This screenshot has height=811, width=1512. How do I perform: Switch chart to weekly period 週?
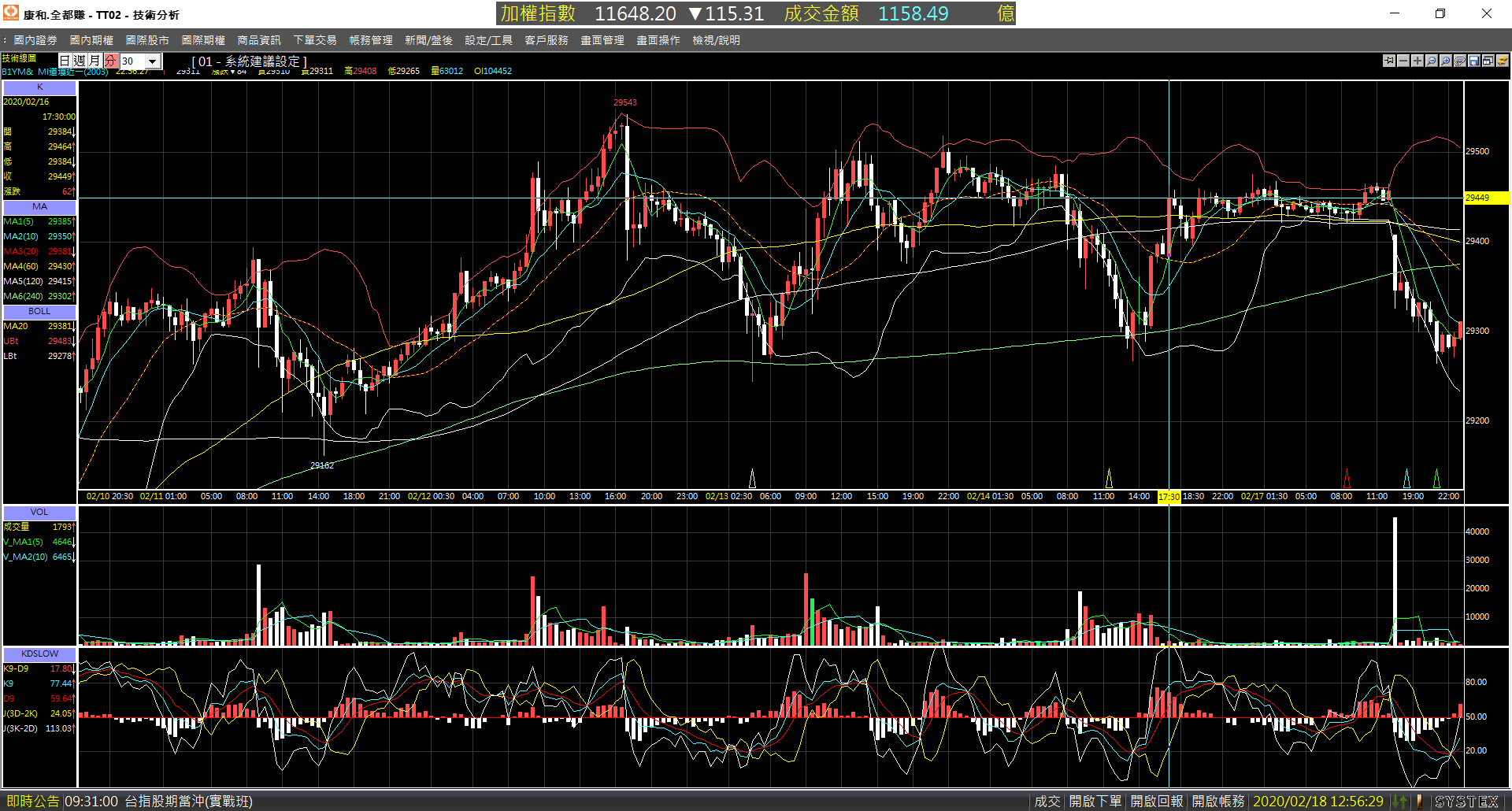coord(80,61)
